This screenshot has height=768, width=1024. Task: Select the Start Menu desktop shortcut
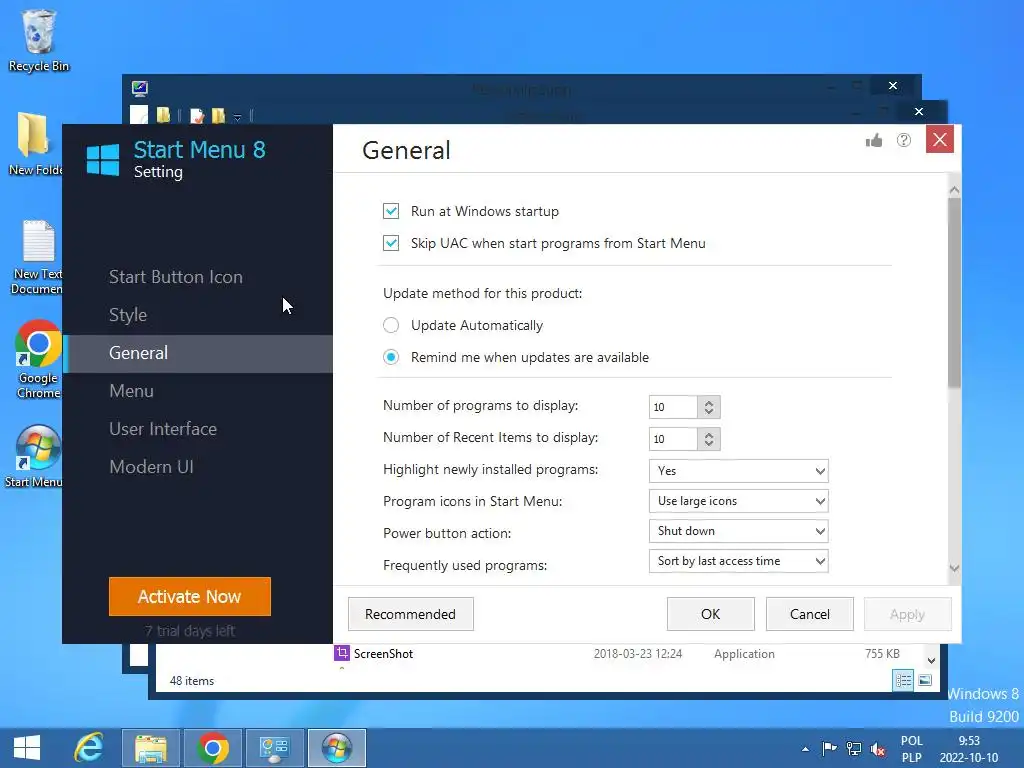click(x=36, y=456)
